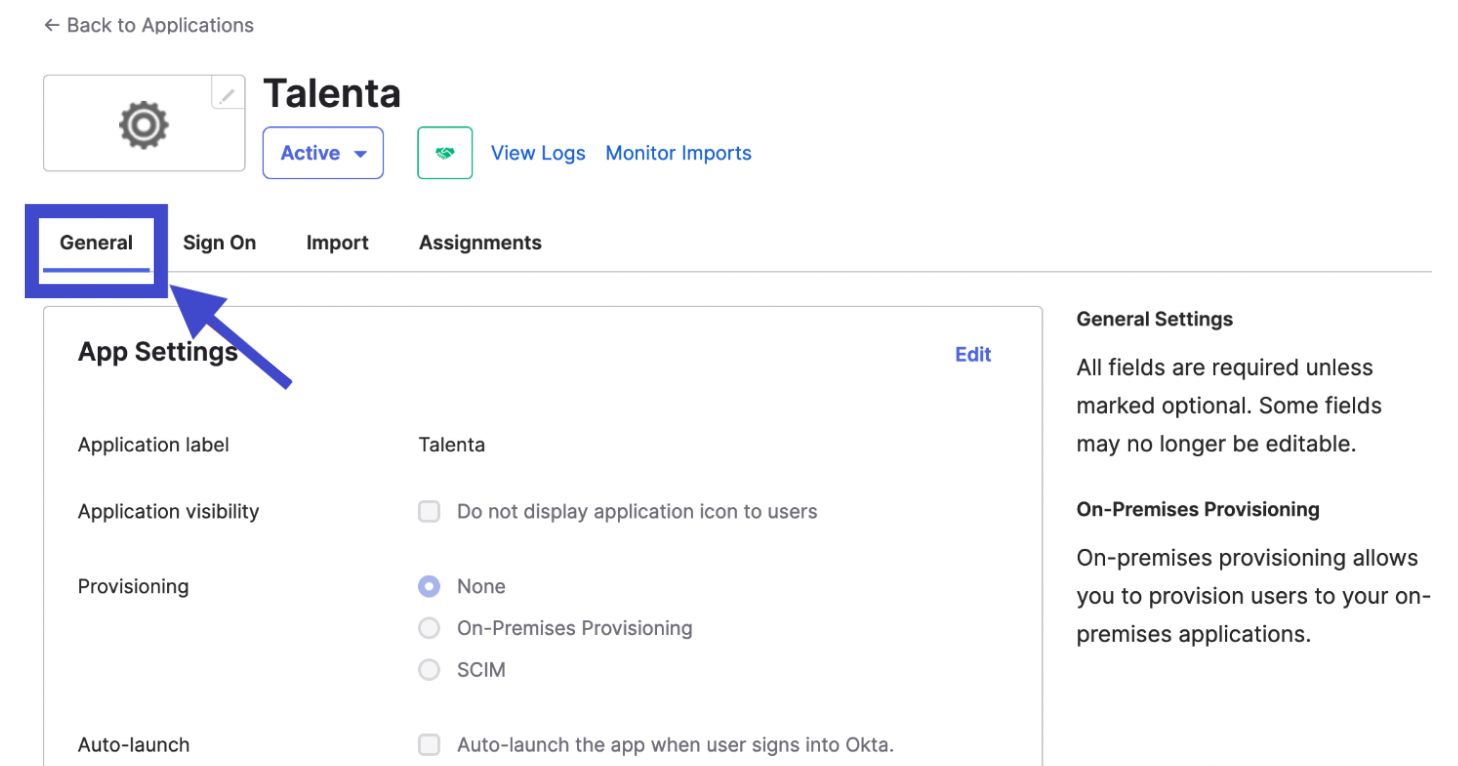Viewport: 1458px width, 766px height.
Task: Click the gear application logo
Action: (143, 125)
